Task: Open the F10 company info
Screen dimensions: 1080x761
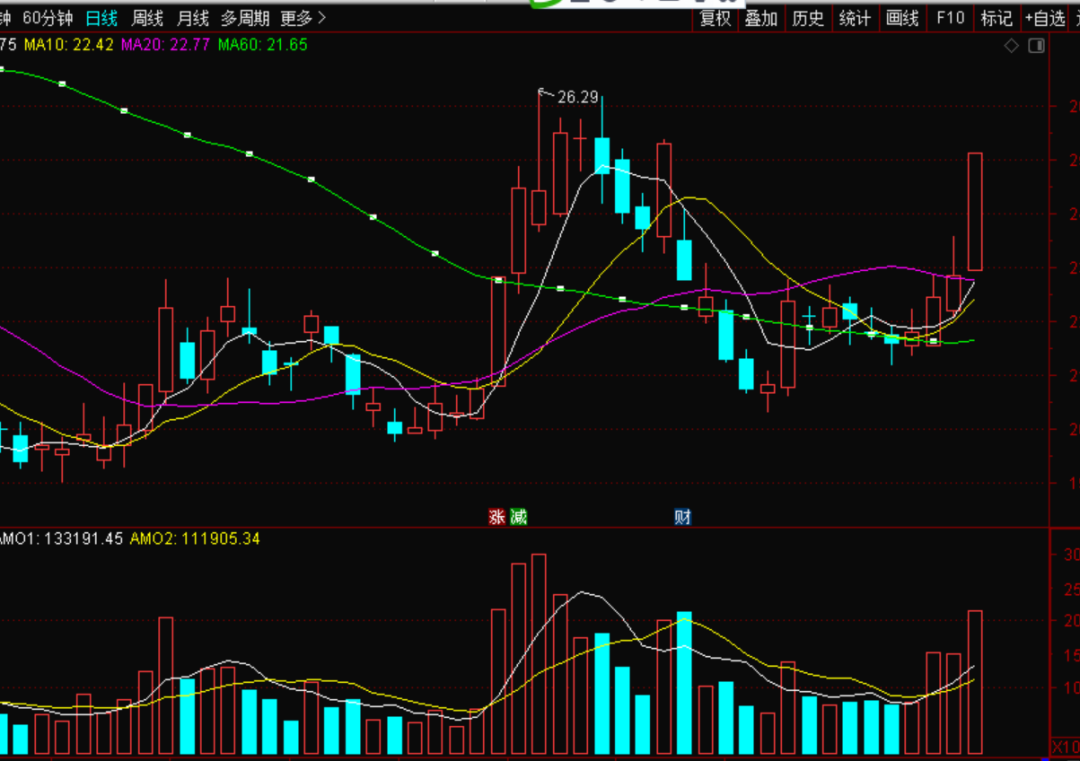Action: (x=951, y=19)
